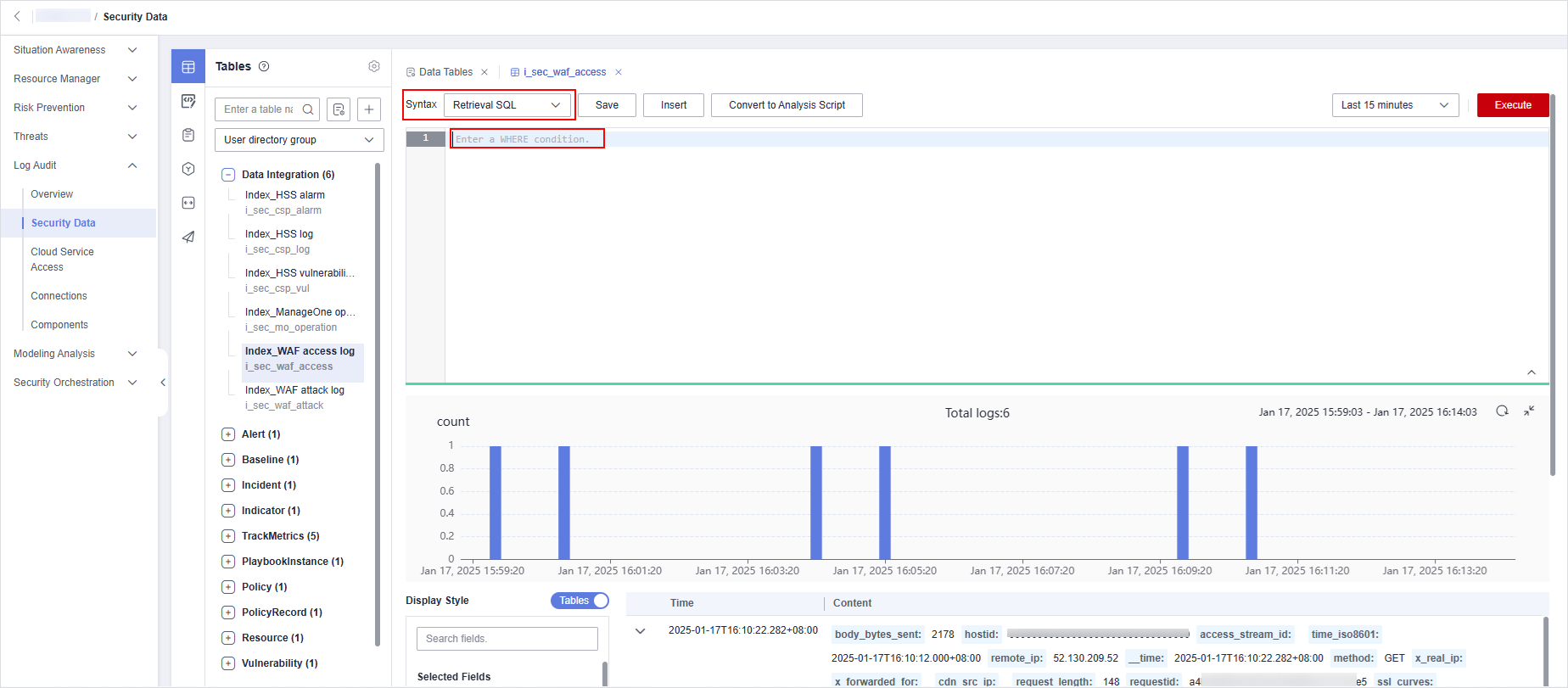Viewport: 1568px width, 688px height.
Task: Open the User directory group dropdown
Action: point(300,140)
